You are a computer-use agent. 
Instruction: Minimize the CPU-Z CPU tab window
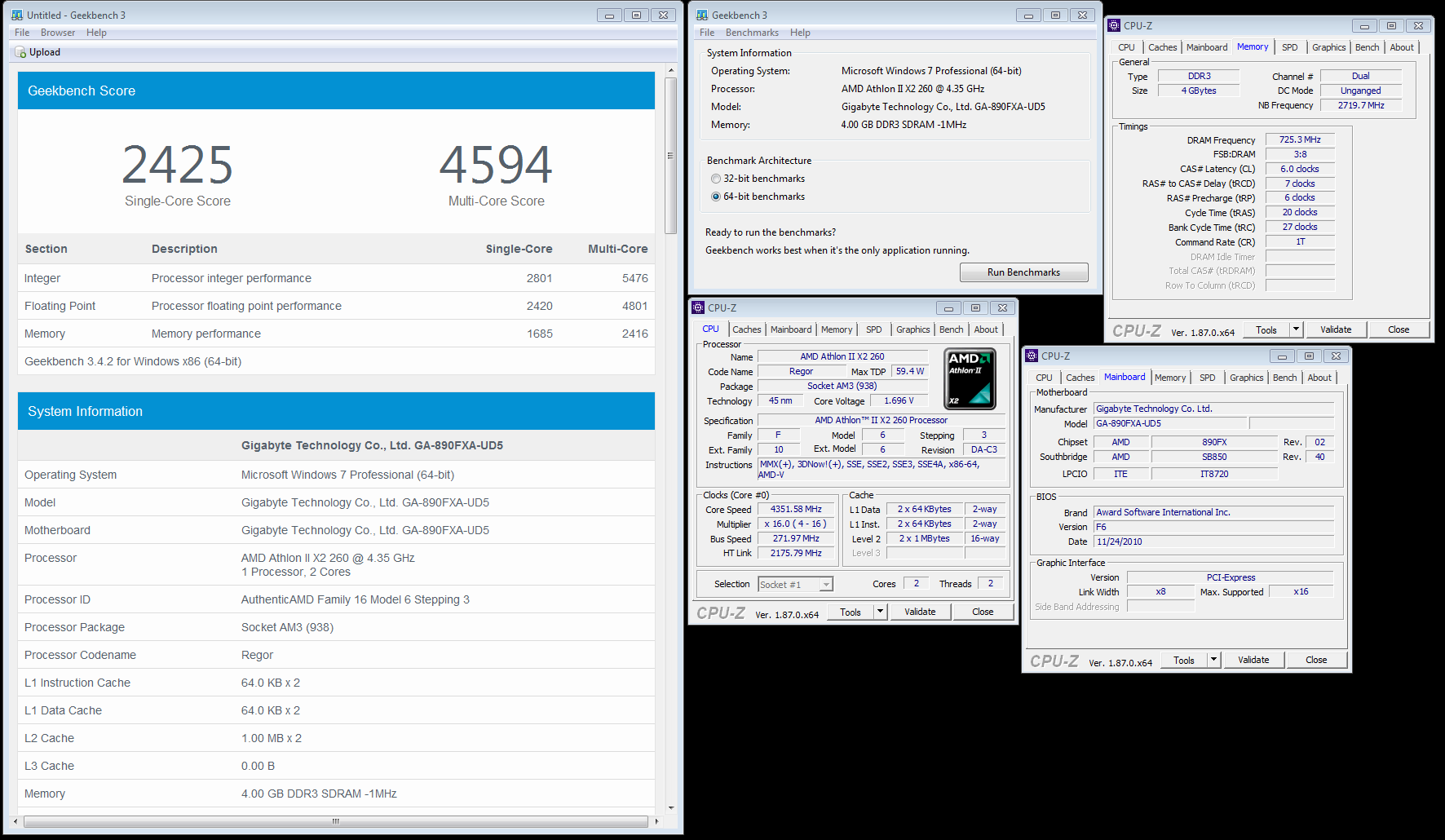click(x=948, y=307)
